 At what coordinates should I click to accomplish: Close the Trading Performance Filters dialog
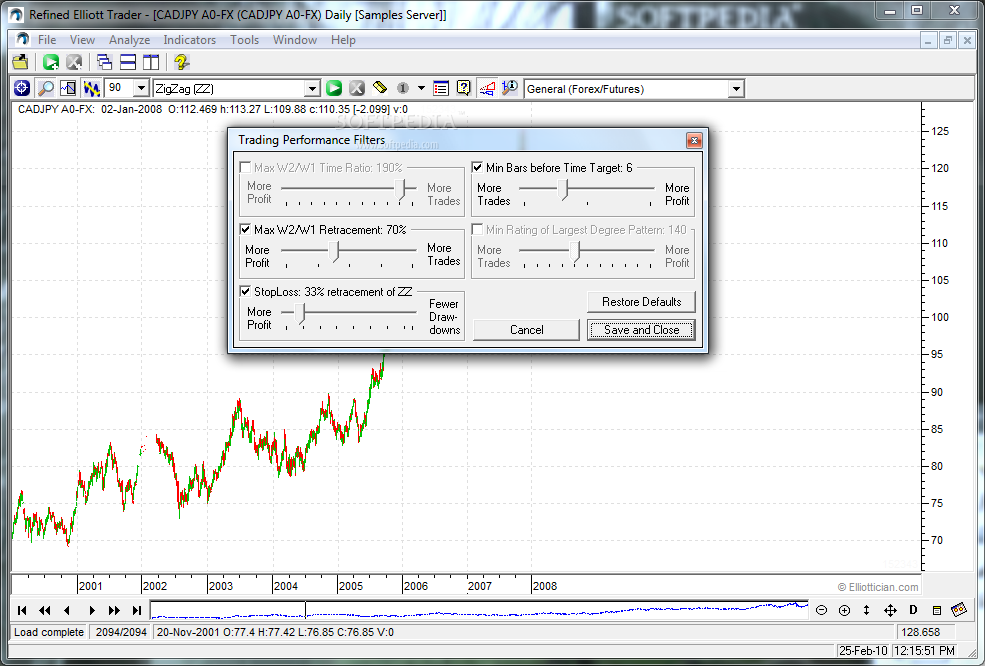tap(694, 140)
